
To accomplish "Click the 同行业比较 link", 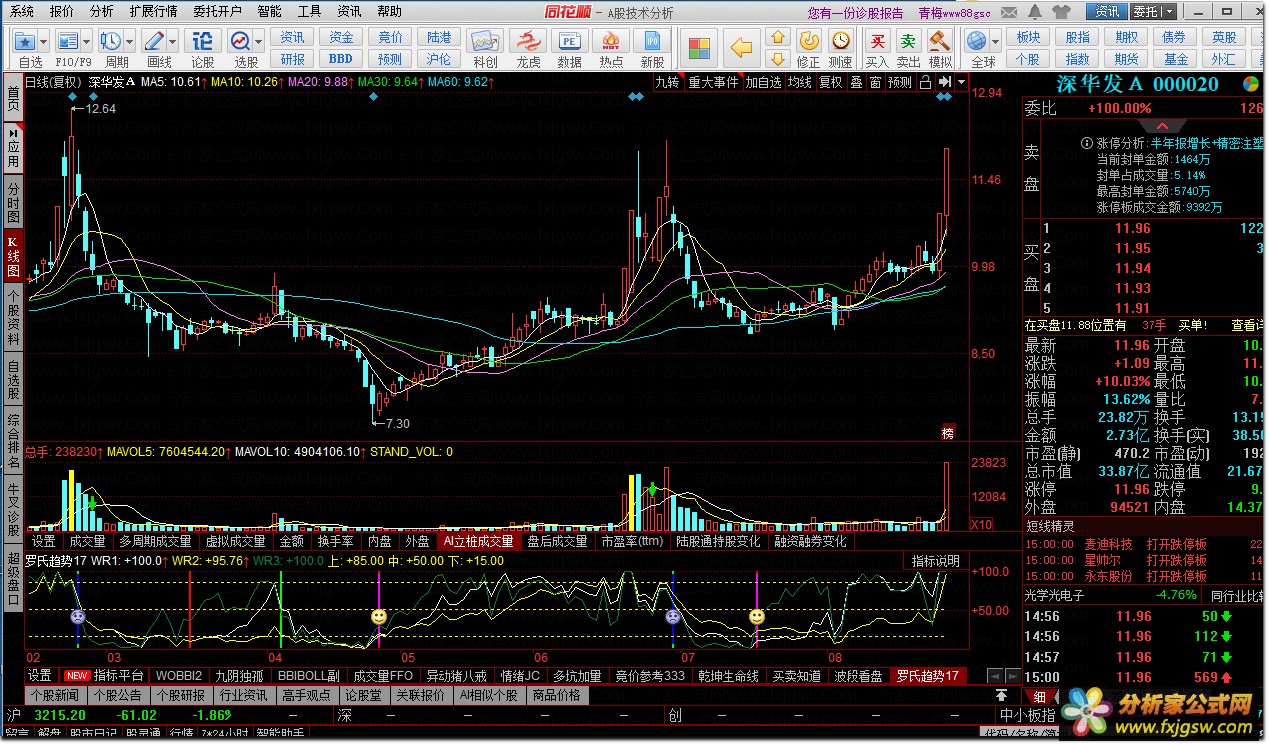I will coord(1237,594).
